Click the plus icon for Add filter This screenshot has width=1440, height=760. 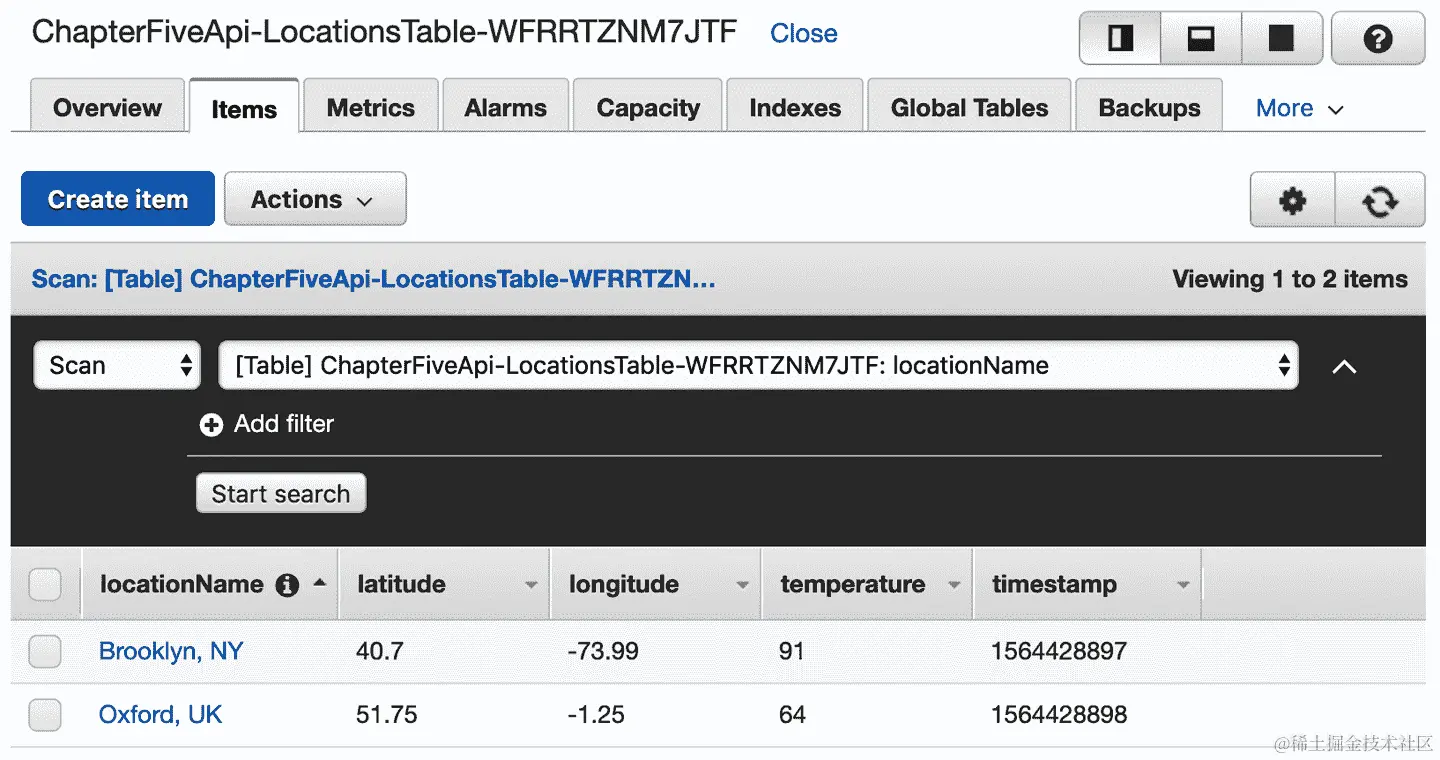tap(211, 425)
